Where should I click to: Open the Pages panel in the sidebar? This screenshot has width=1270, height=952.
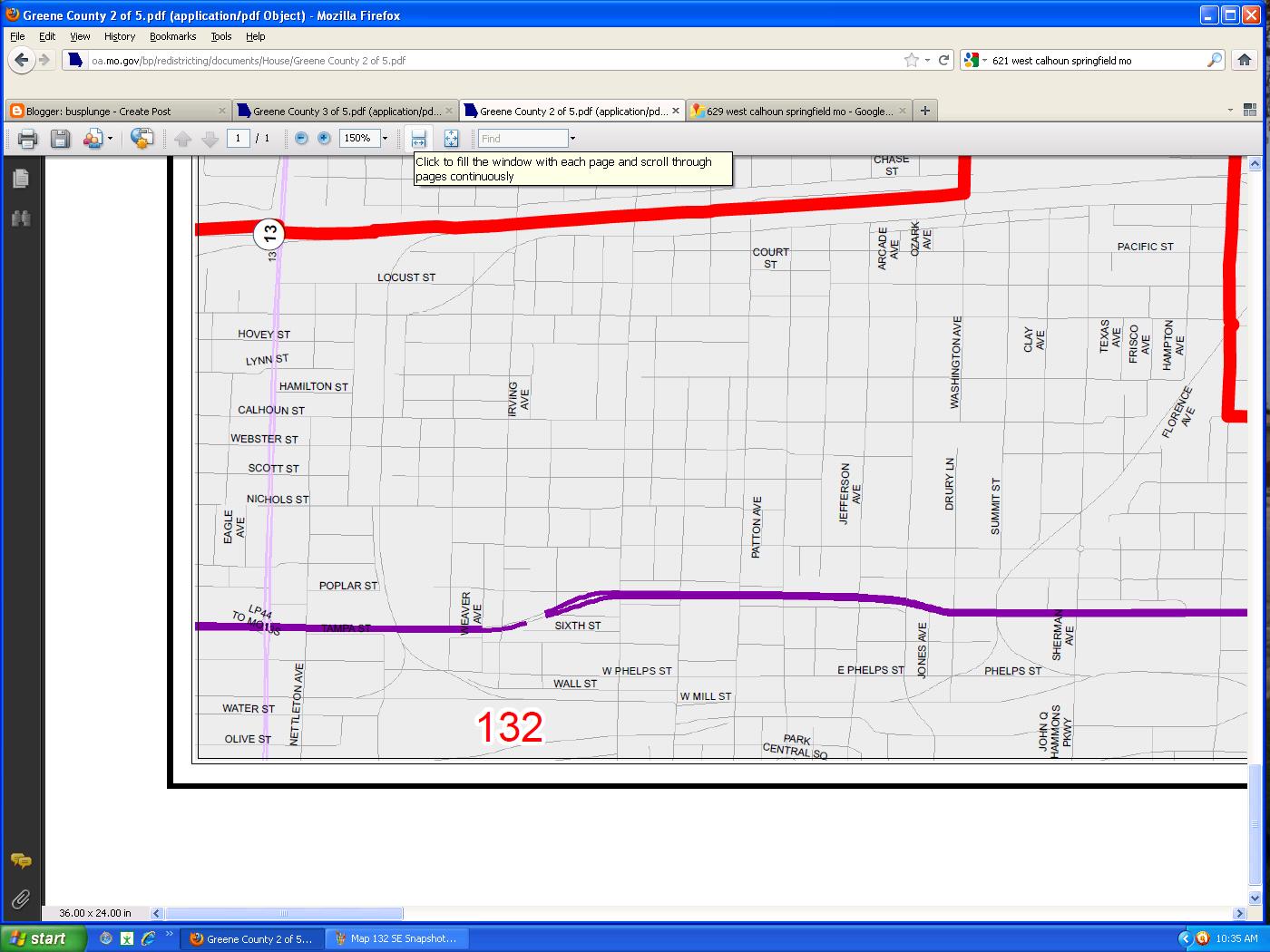21,179
